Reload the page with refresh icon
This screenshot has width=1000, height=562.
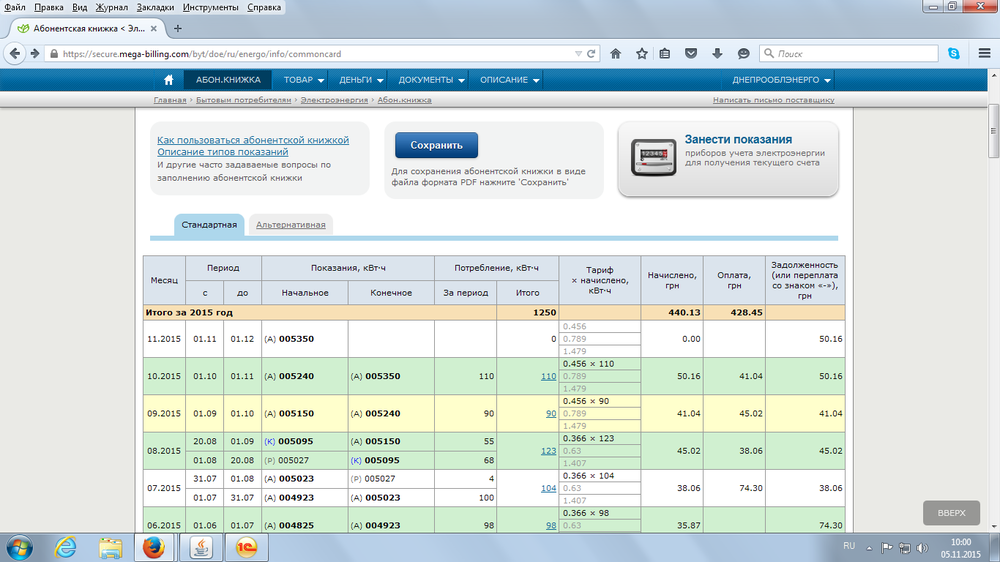pyautogui.click(x=591, y=54)
